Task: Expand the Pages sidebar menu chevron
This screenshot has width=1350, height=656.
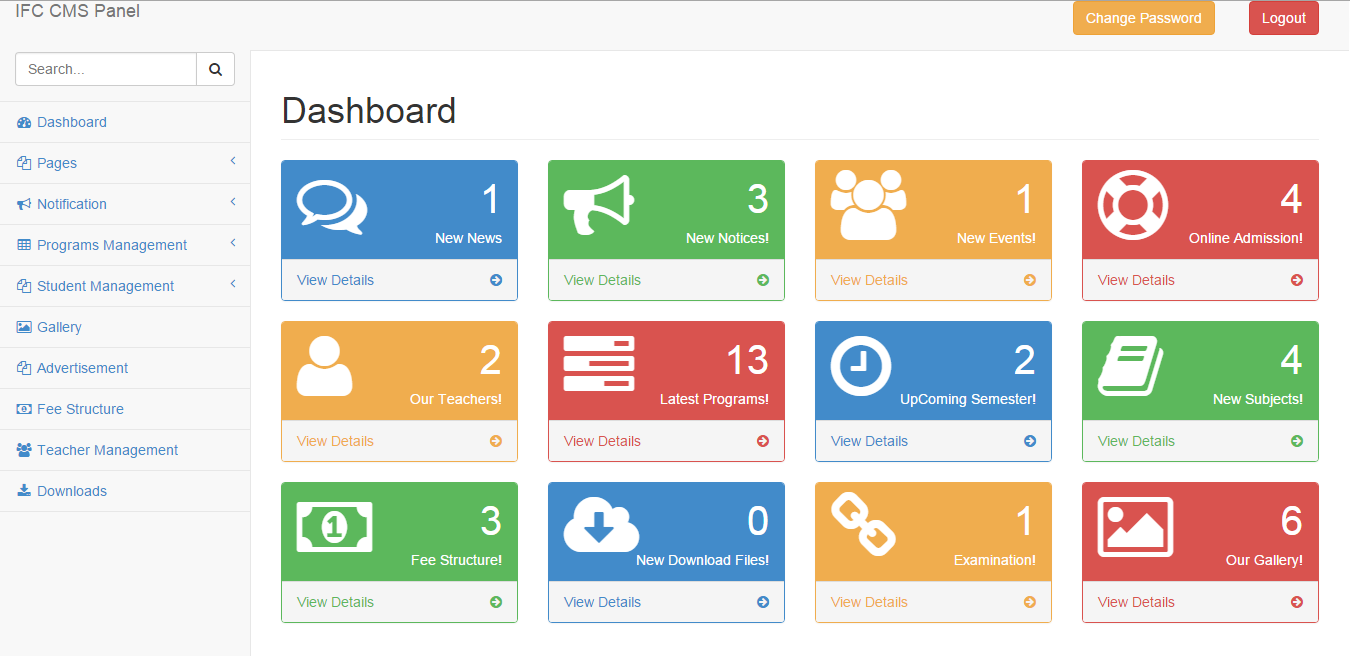Action: [x=232, y=161]
